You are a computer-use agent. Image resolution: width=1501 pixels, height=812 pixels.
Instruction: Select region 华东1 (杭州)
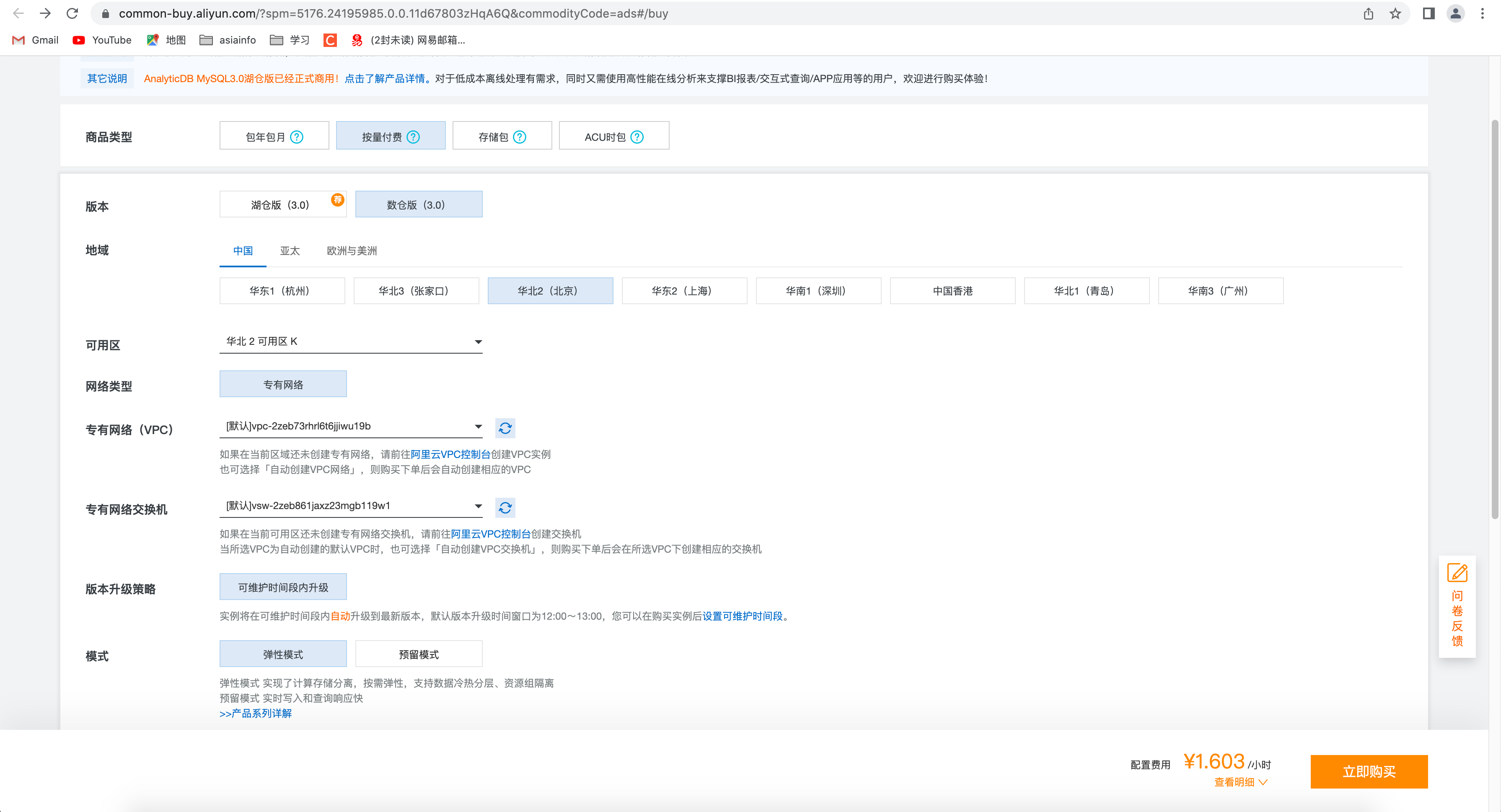(x=282, y=291)
